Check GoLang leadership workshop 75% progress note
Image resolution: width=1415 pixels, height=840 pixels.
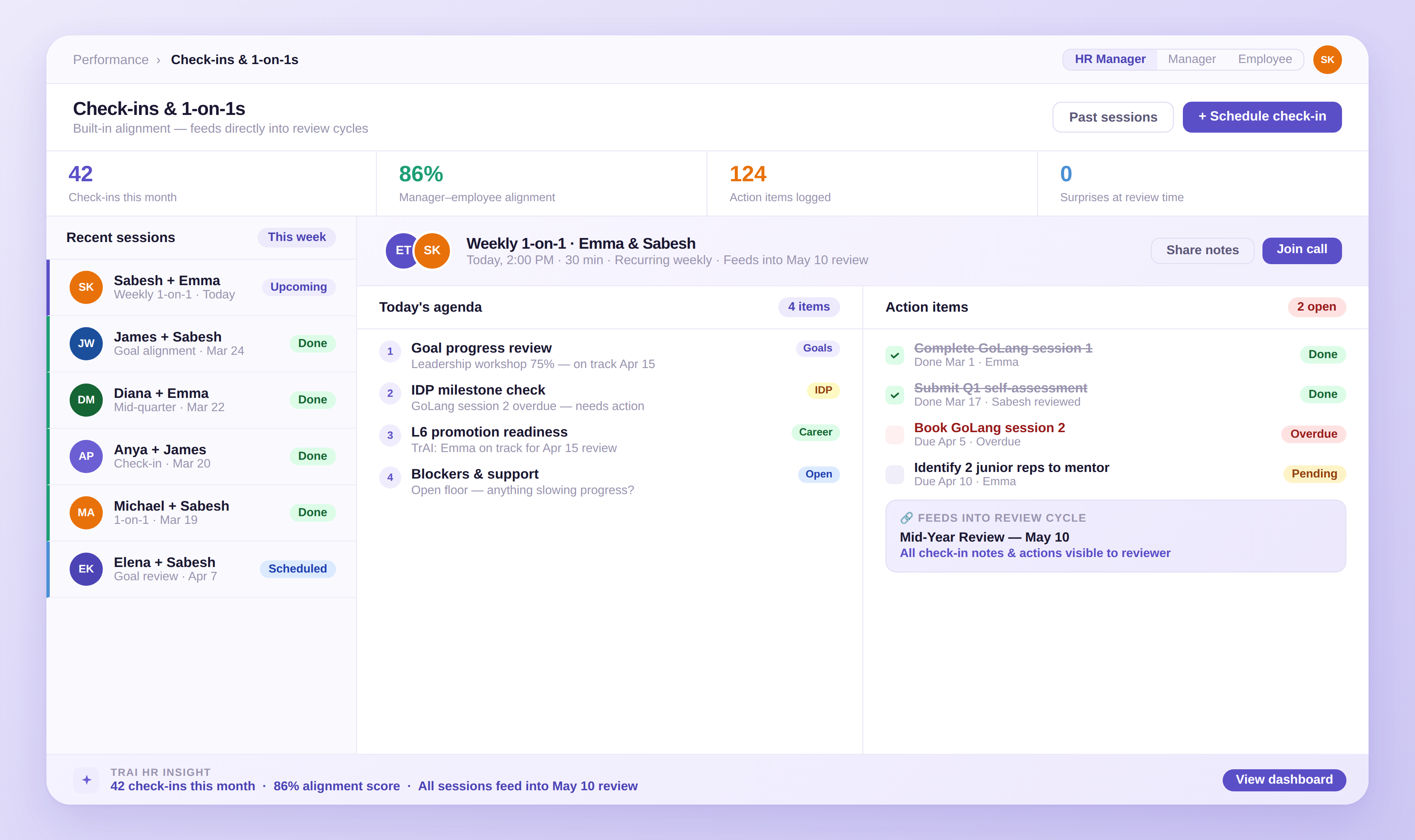[x=532, y=364]
